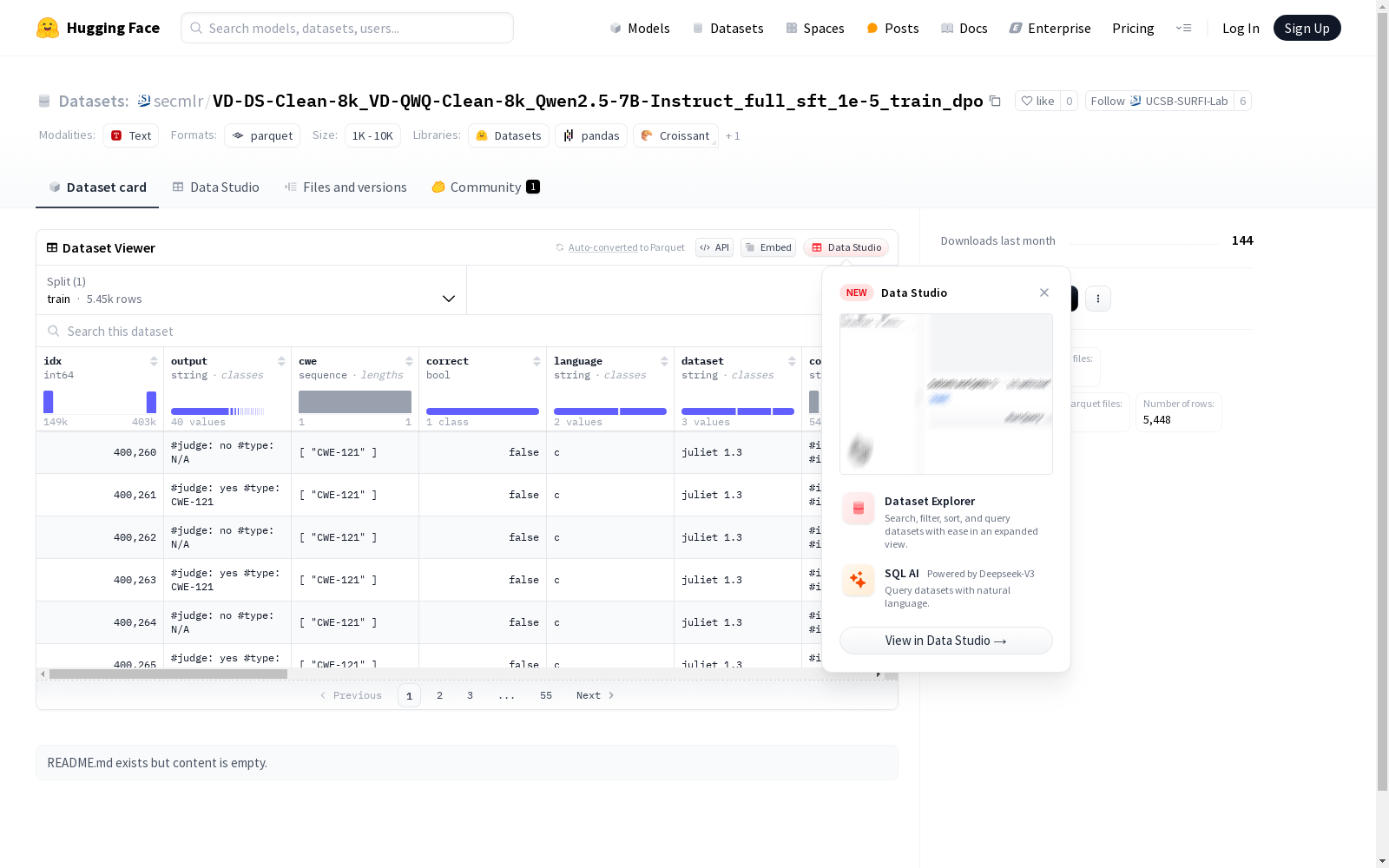Click the secmlr organization avatar icon
This screenshot has width=1389, height=868.
tap(144, 102)
